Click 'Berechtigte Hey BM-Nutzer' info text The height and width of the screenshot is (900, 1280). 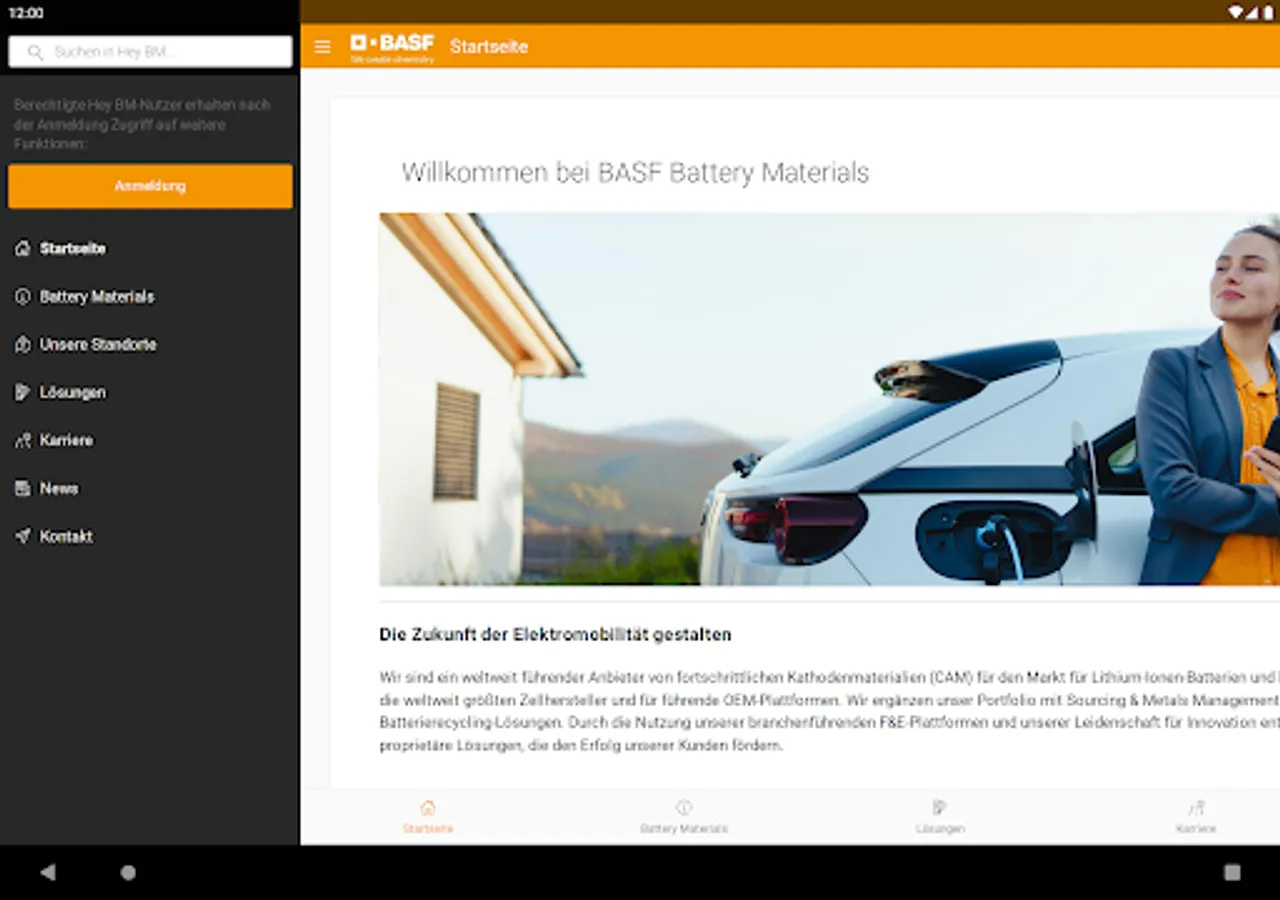pos(142,124)
